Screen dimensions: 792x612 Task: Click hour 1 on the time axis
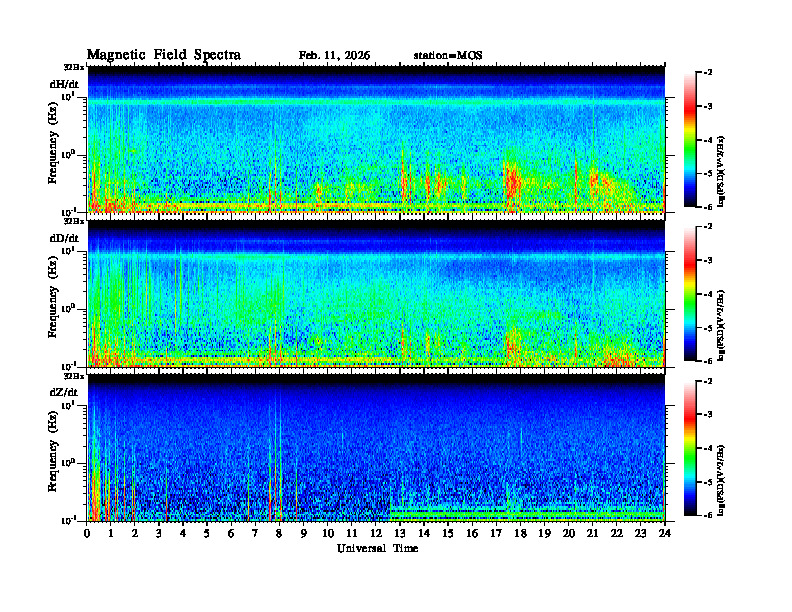[111, 533]
